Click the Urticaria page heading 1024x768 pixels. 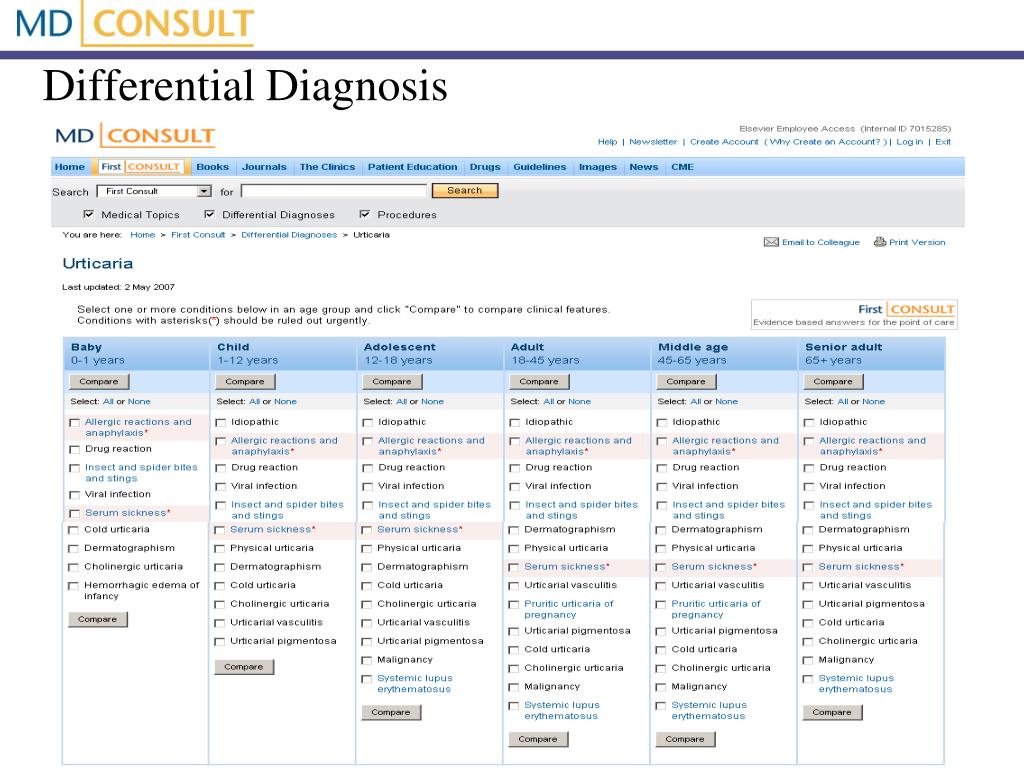(98, 264)
